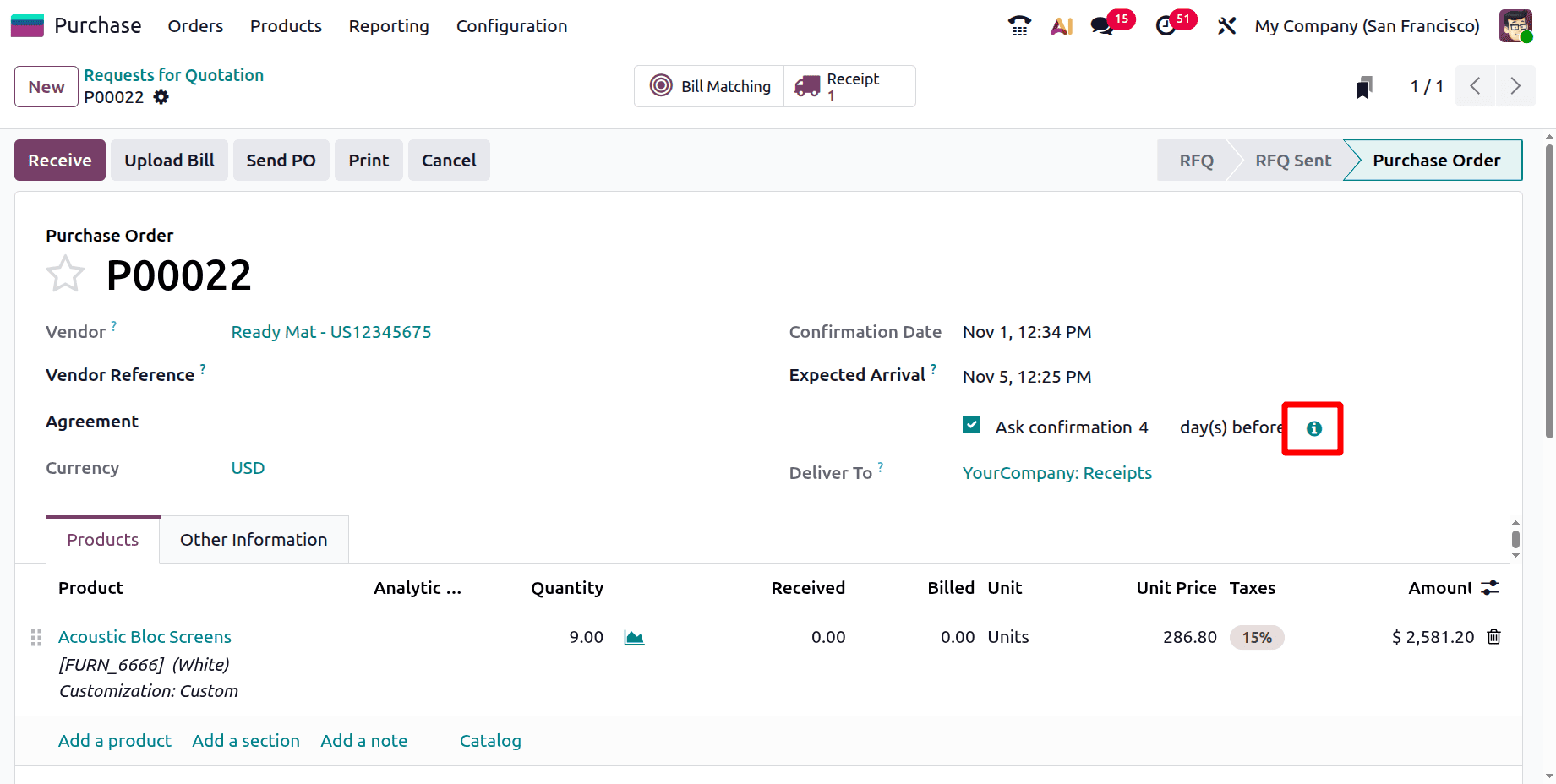Open column options next to Amount header
Image resolution: width=1556 pixels, height=784 pixels.
point(1490,587)
